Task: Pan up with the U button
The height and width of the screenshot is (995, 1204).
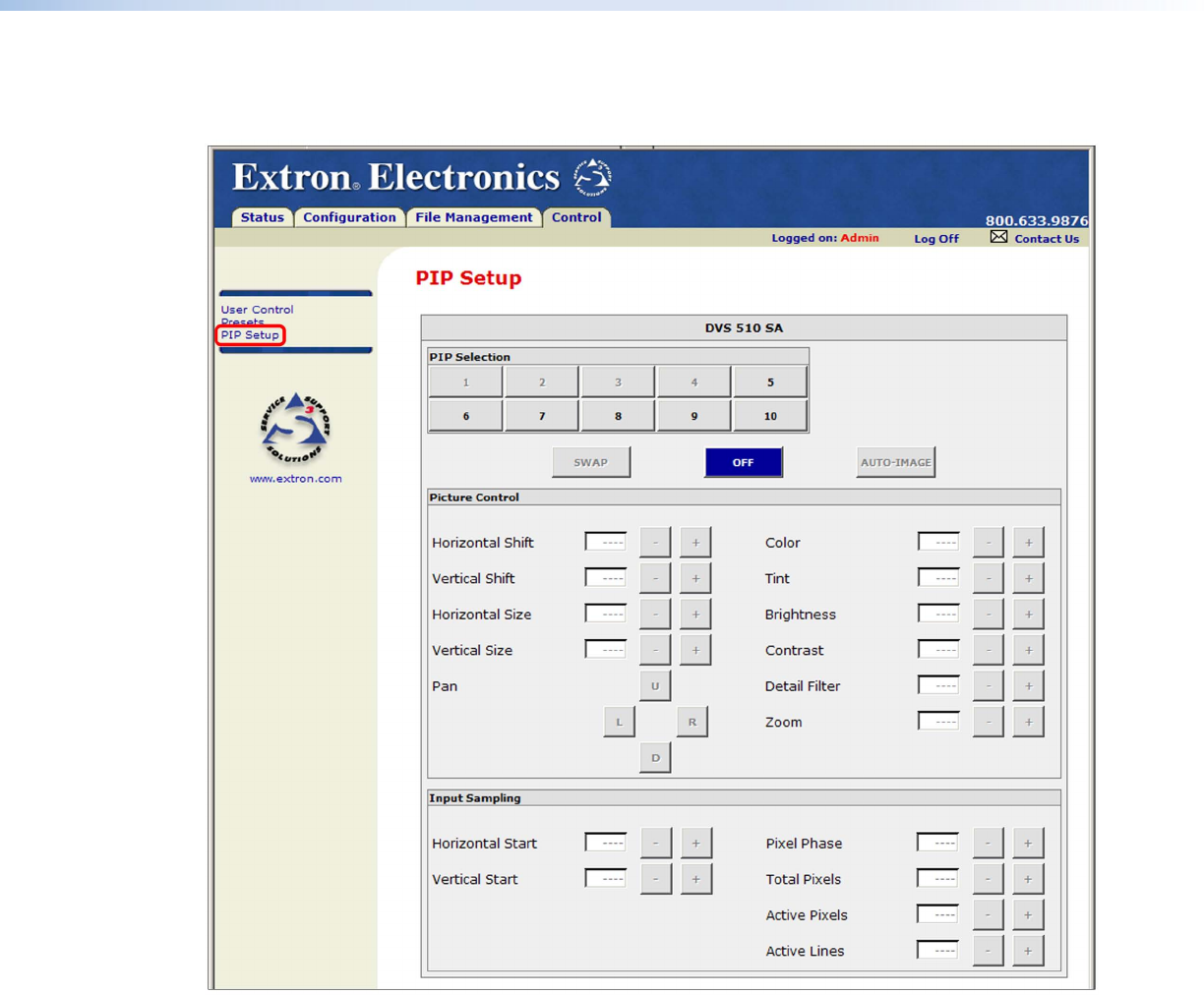Action: (655, 686)
